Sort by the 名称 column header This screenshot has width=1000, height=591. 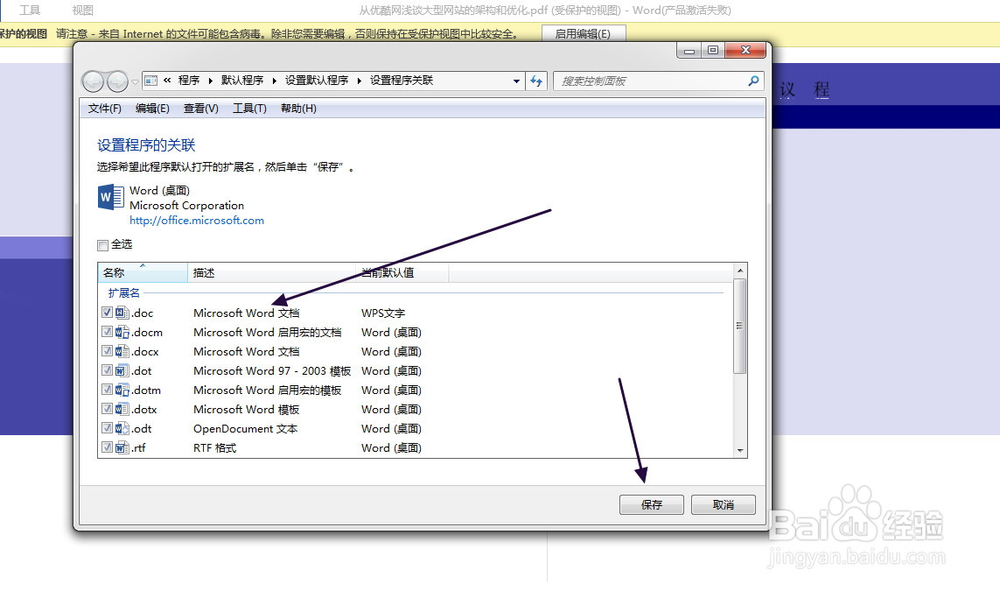(x=143, y=273)
